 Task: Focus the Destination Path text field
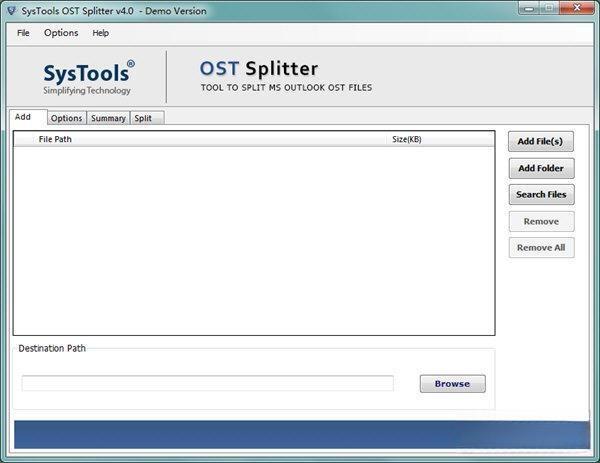pyautogui.click(x=207, y=383)
